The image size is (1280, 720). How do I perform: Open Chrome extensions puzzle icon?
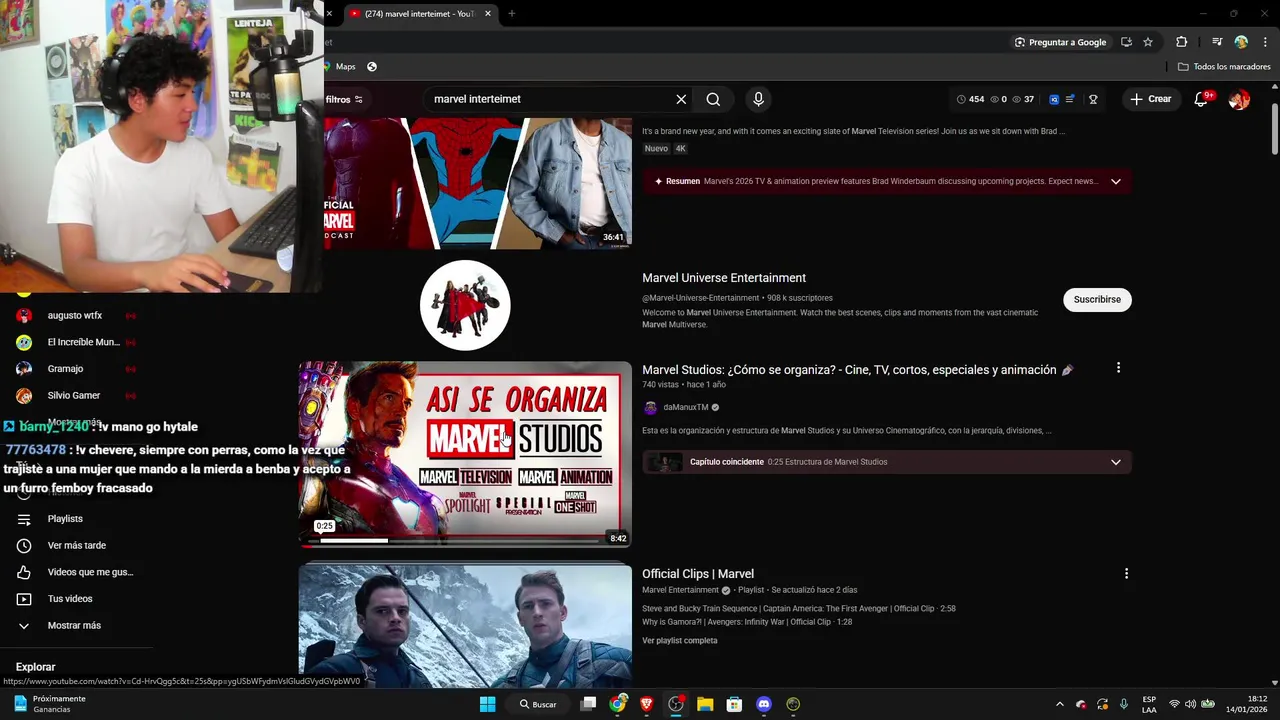(x=1181, y=42)
